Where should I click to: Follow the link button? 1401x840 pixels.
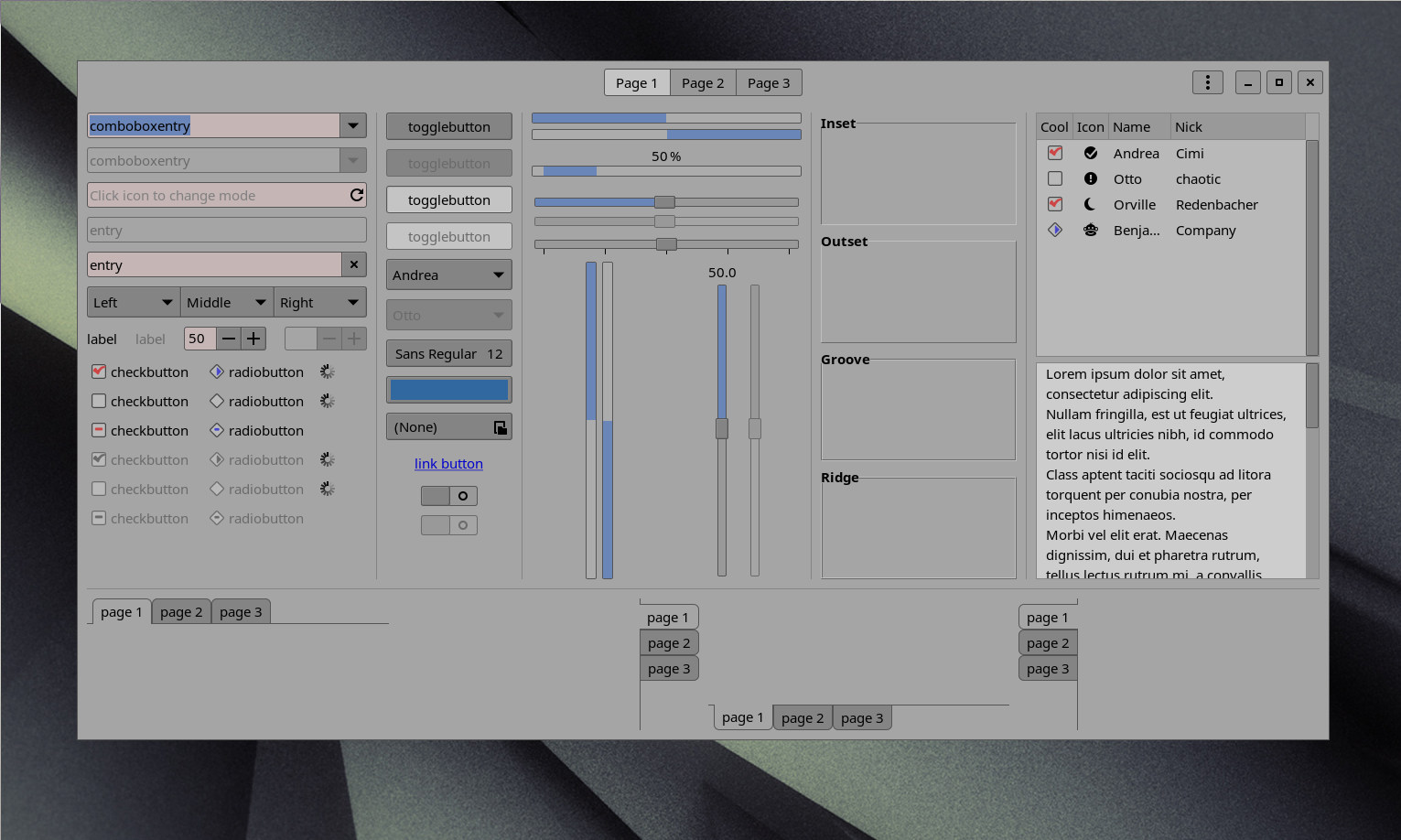coord(448,464)
